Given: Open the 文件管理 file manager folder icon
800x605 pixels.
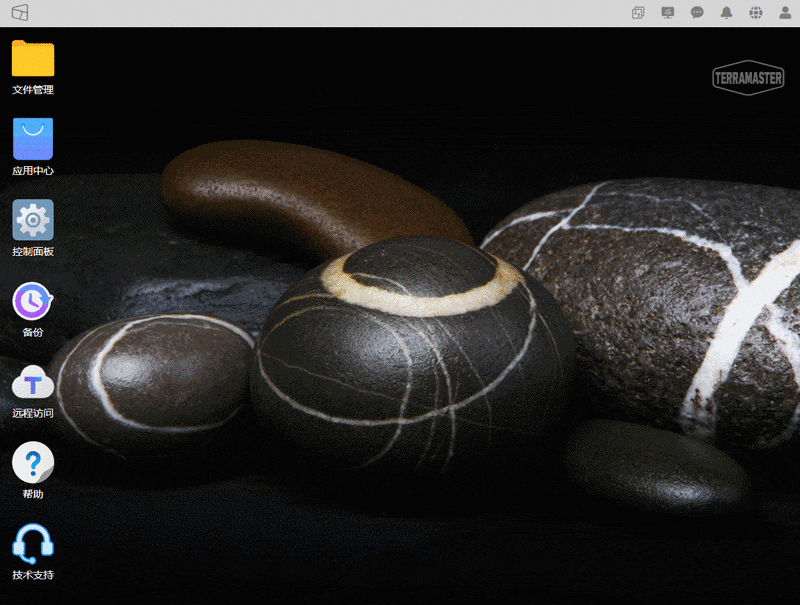Looking at the screenshot, I should click(x=33, y=59).
